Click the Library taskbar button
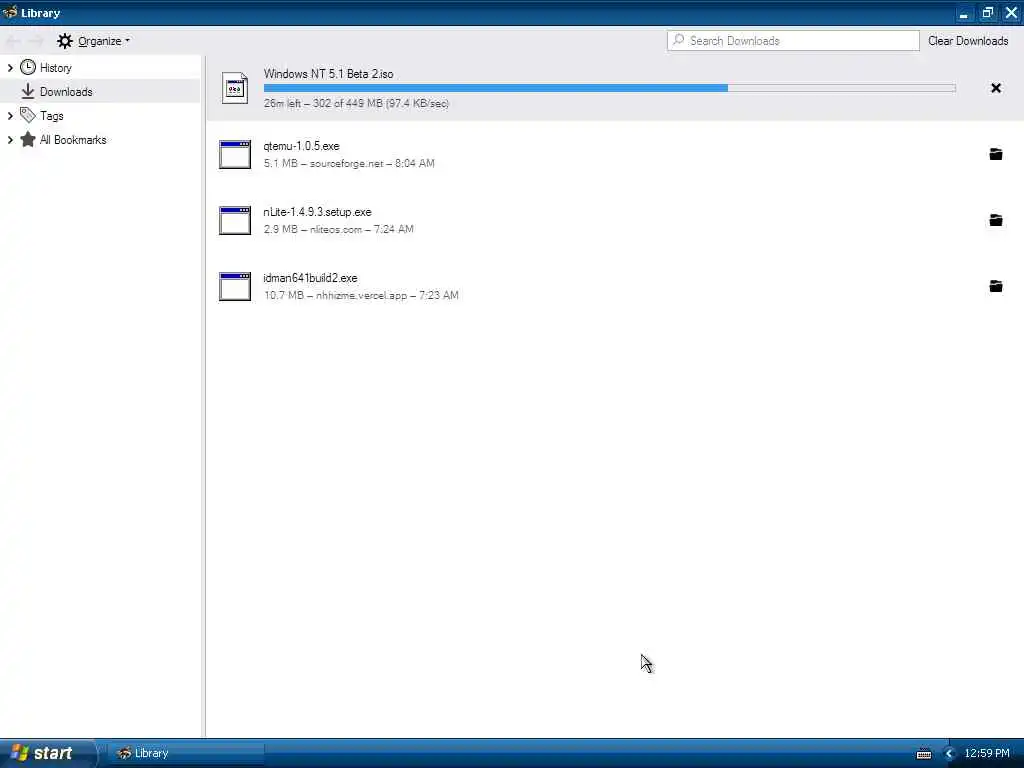Screen dimensions: 1024x768 point(185,754)
